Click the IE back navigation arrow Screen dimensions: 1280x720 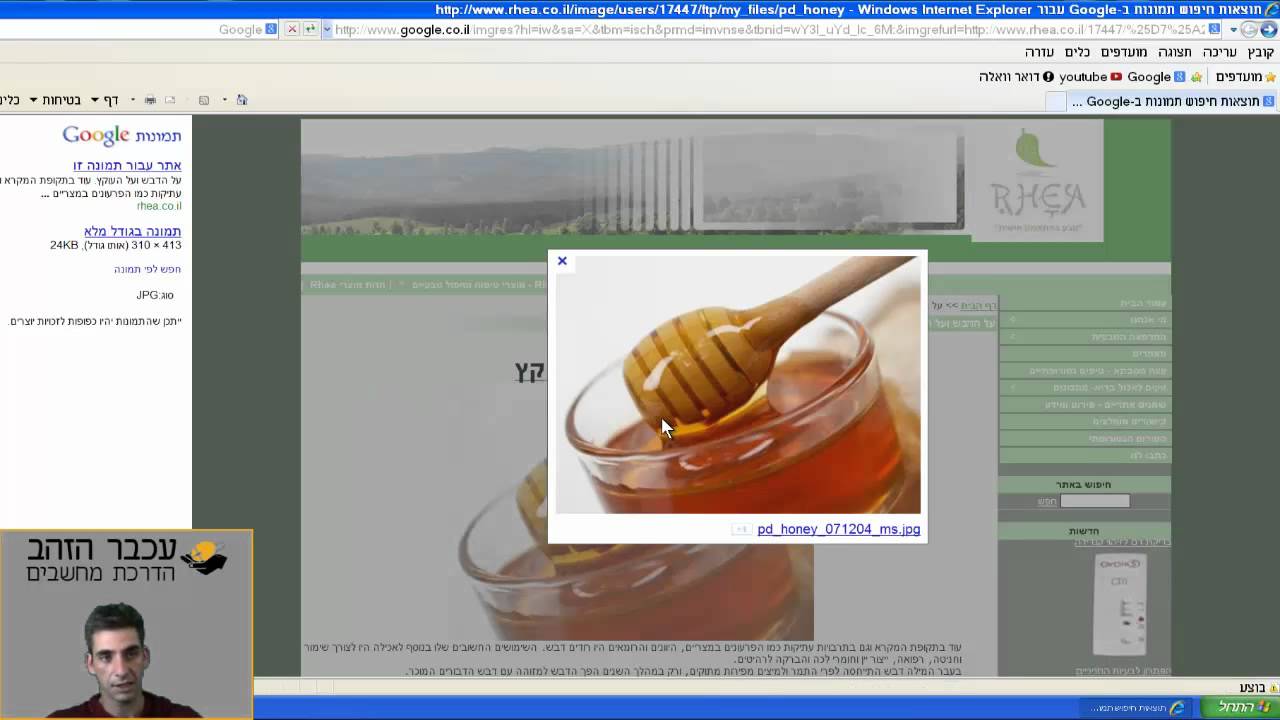[x=1269, y=29]
